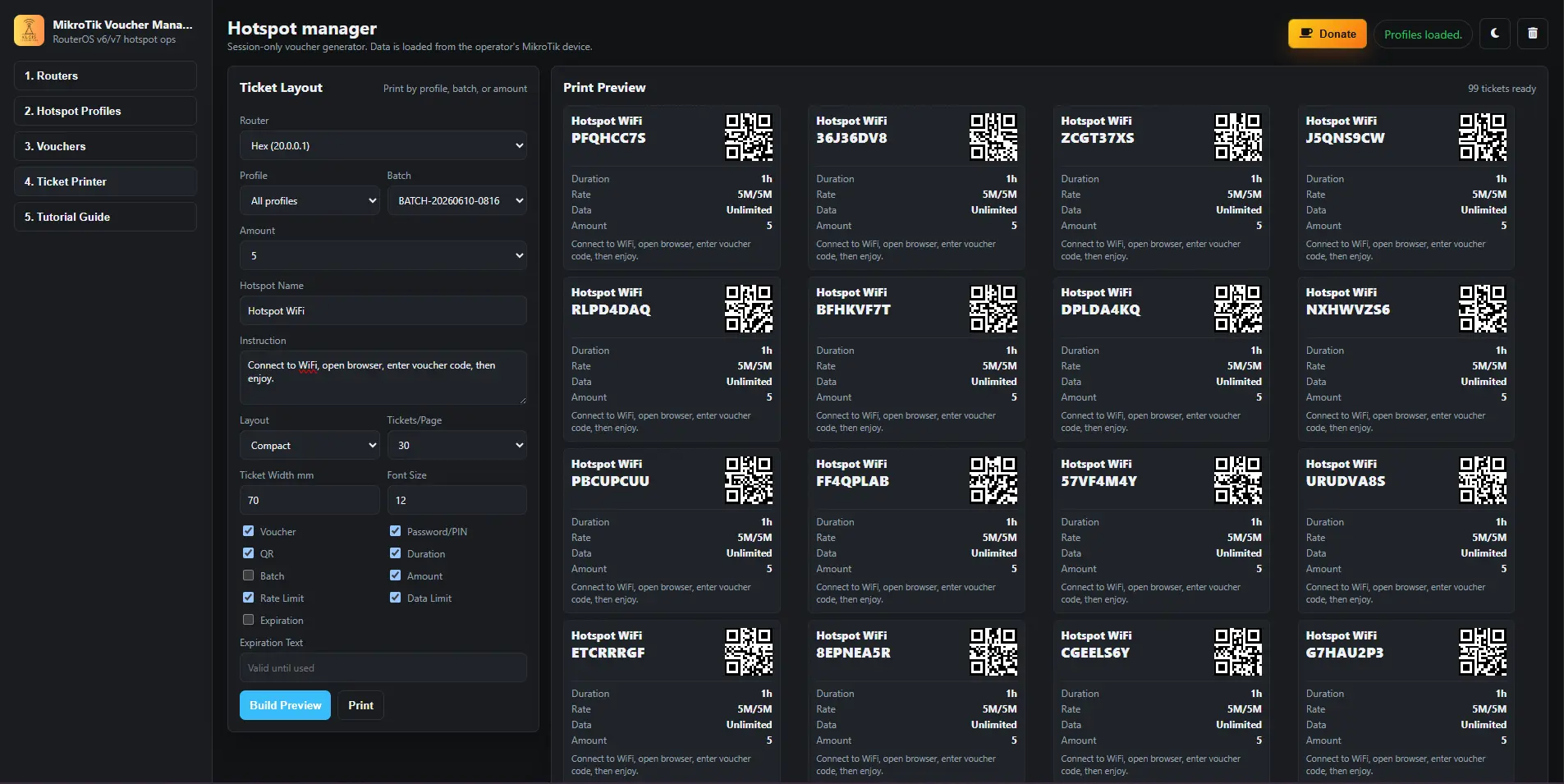
Task: Click QR code on ticket G7HAU2P3
Action: pos(1483,652)
